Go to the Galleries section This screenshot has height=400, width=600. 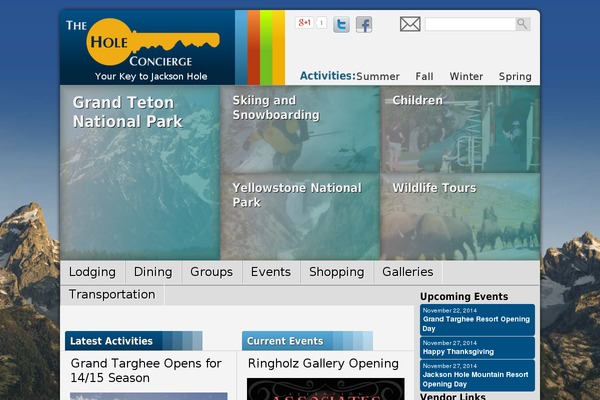pos(408,272)
